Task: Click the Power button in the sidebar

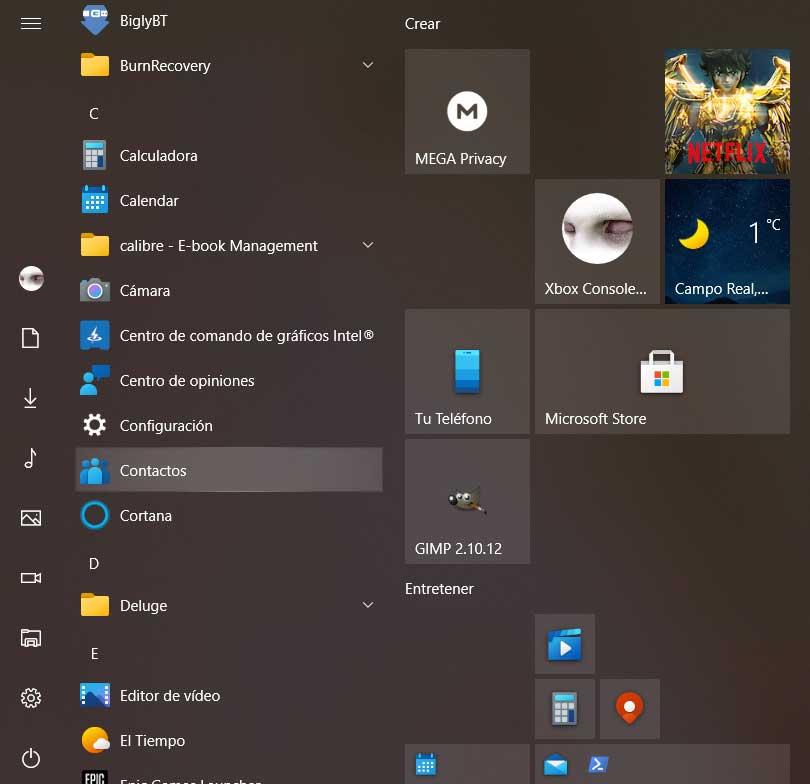Action: (31, 758)
